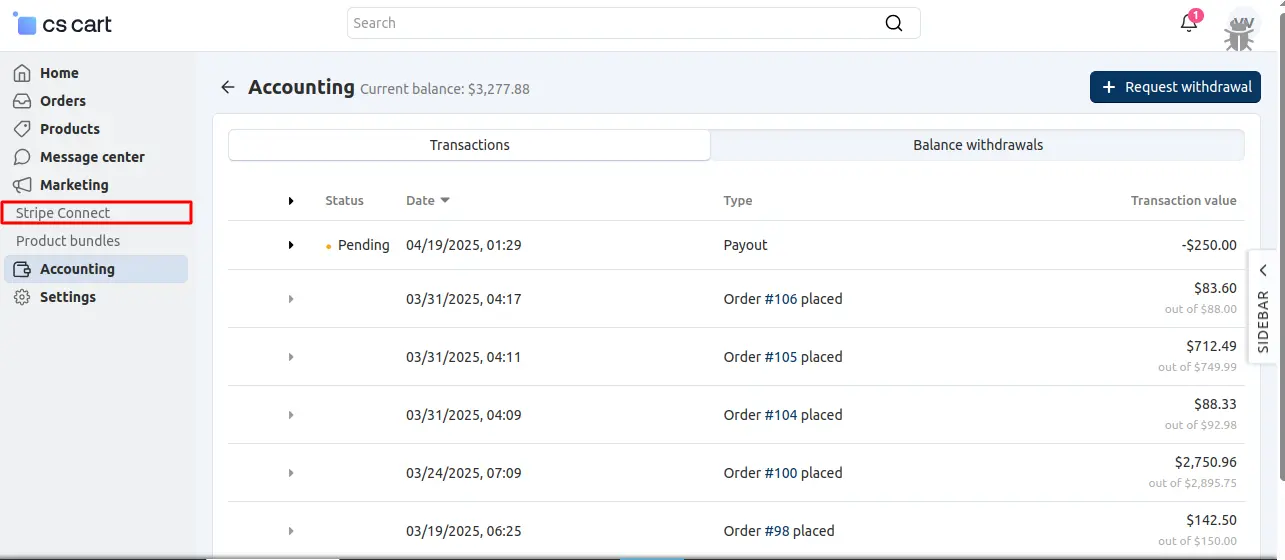
Task: Open the user avatar menu
Action: point(1241,31)
